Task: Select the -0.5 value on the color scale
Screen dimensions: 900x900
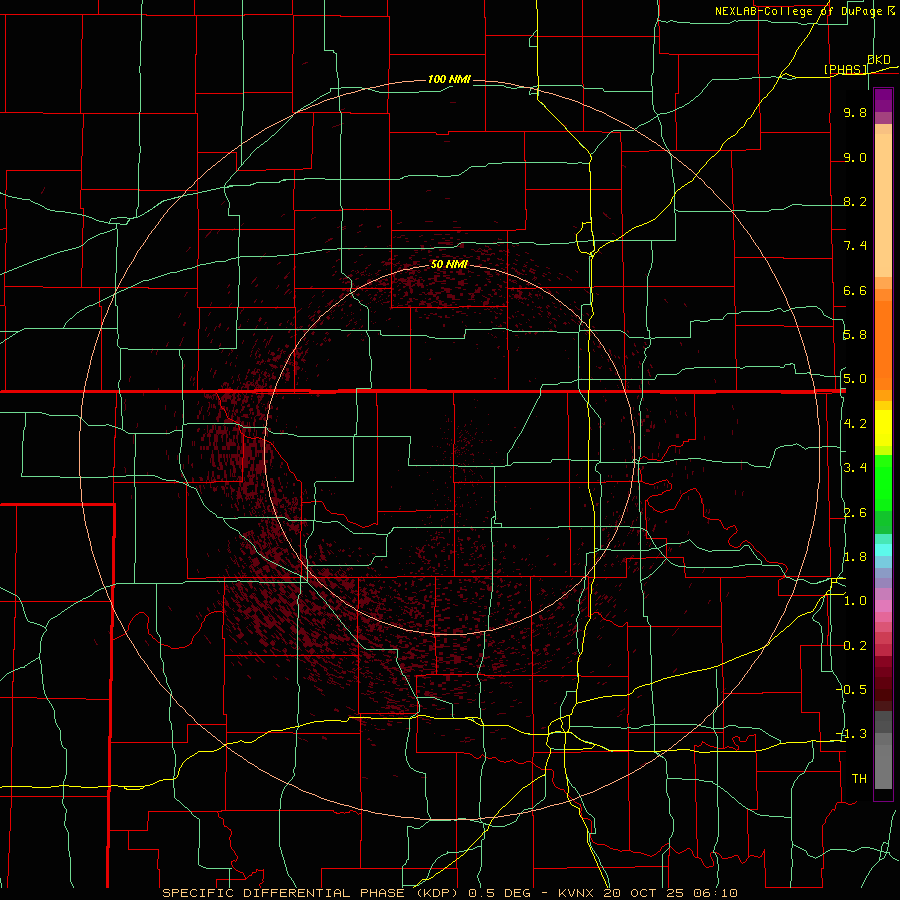Action: tap(853, 690)
